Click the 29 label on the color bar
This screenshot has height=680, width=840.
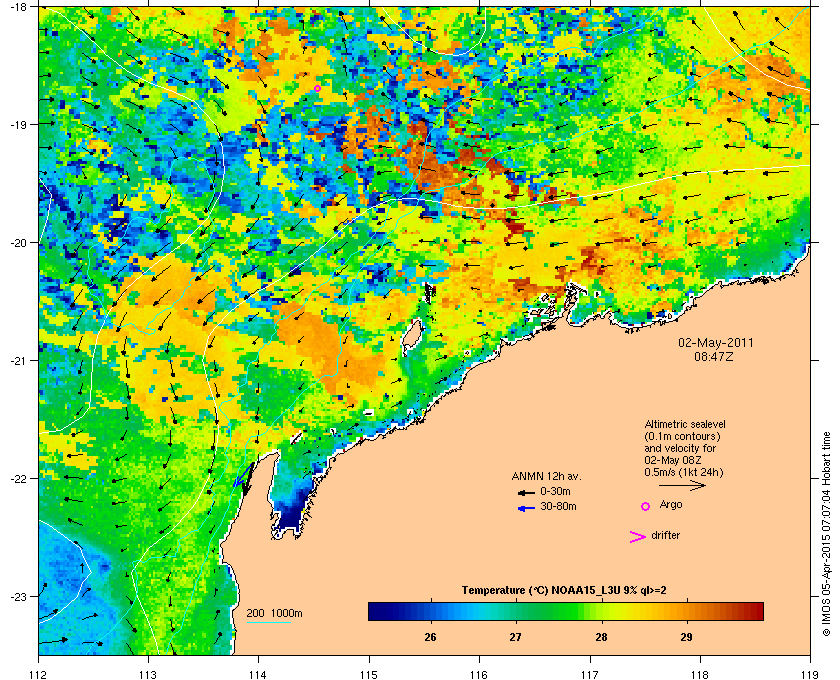click(x=686, y=637)
